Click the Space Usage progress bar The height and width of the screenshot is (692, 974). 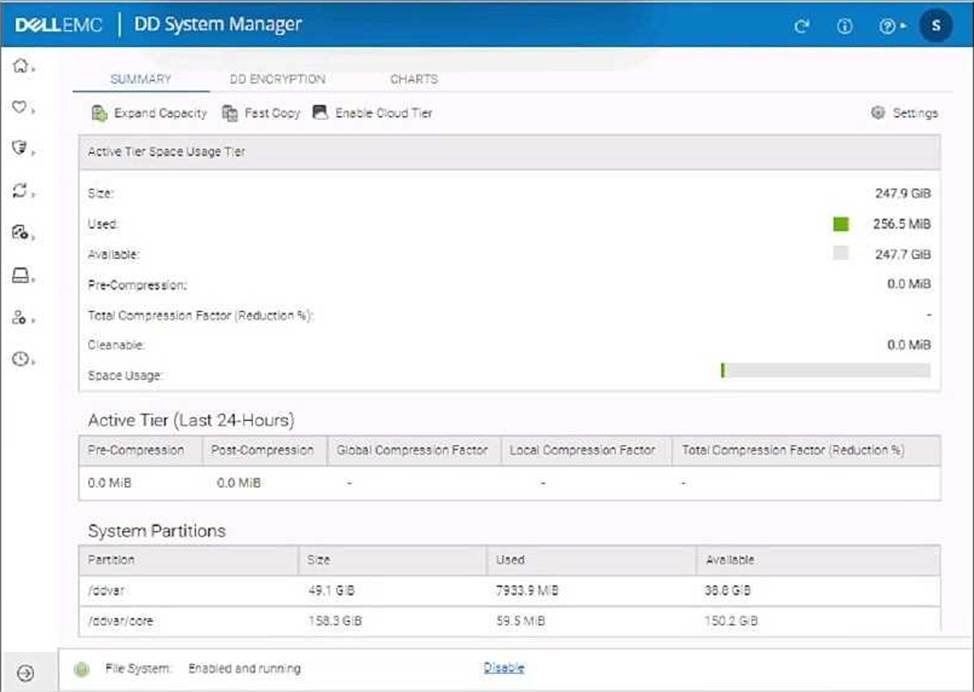coord(826,371)
